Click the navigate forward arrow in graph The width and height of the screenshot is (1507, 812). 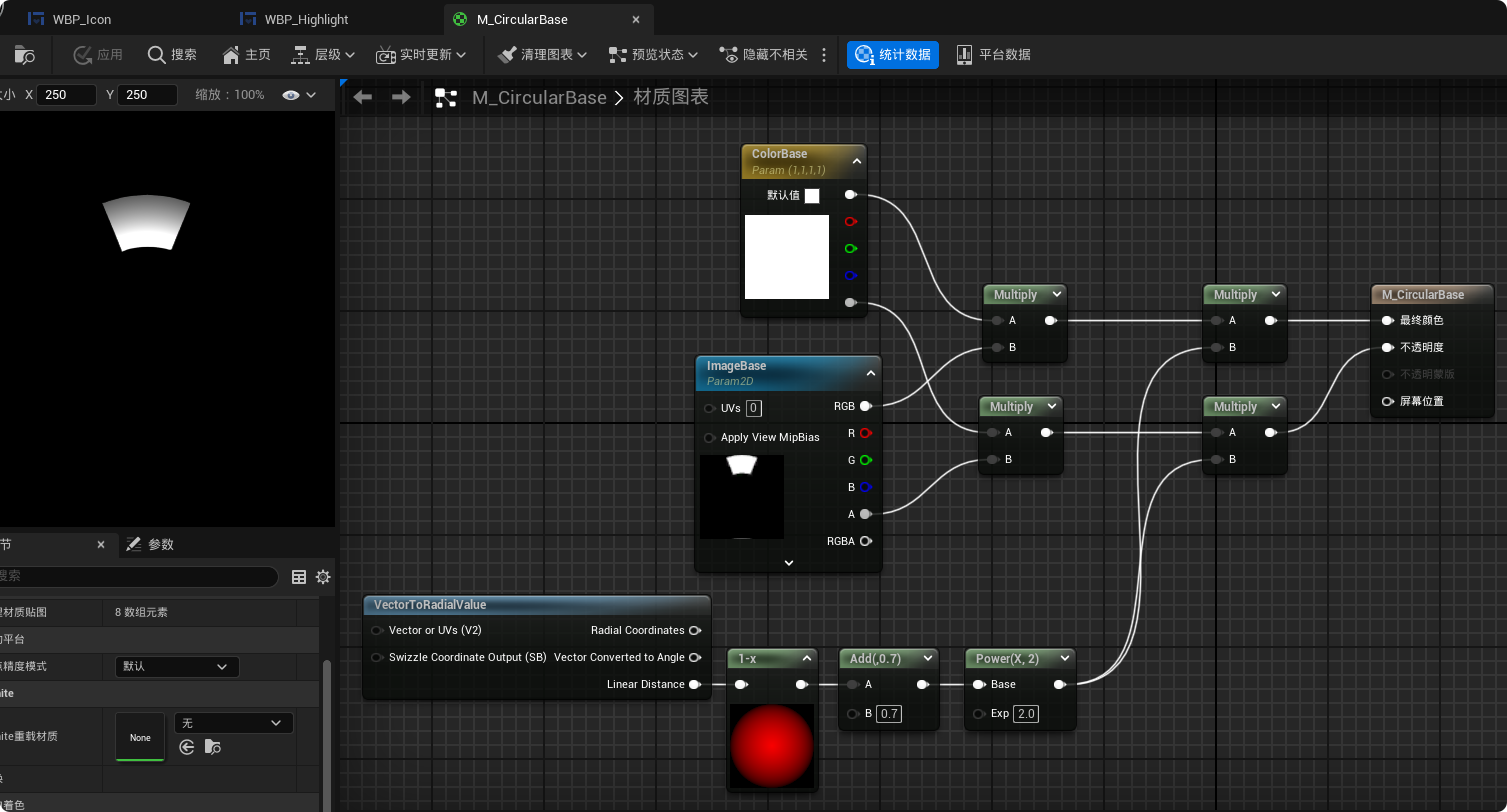(x=401, y=97)
